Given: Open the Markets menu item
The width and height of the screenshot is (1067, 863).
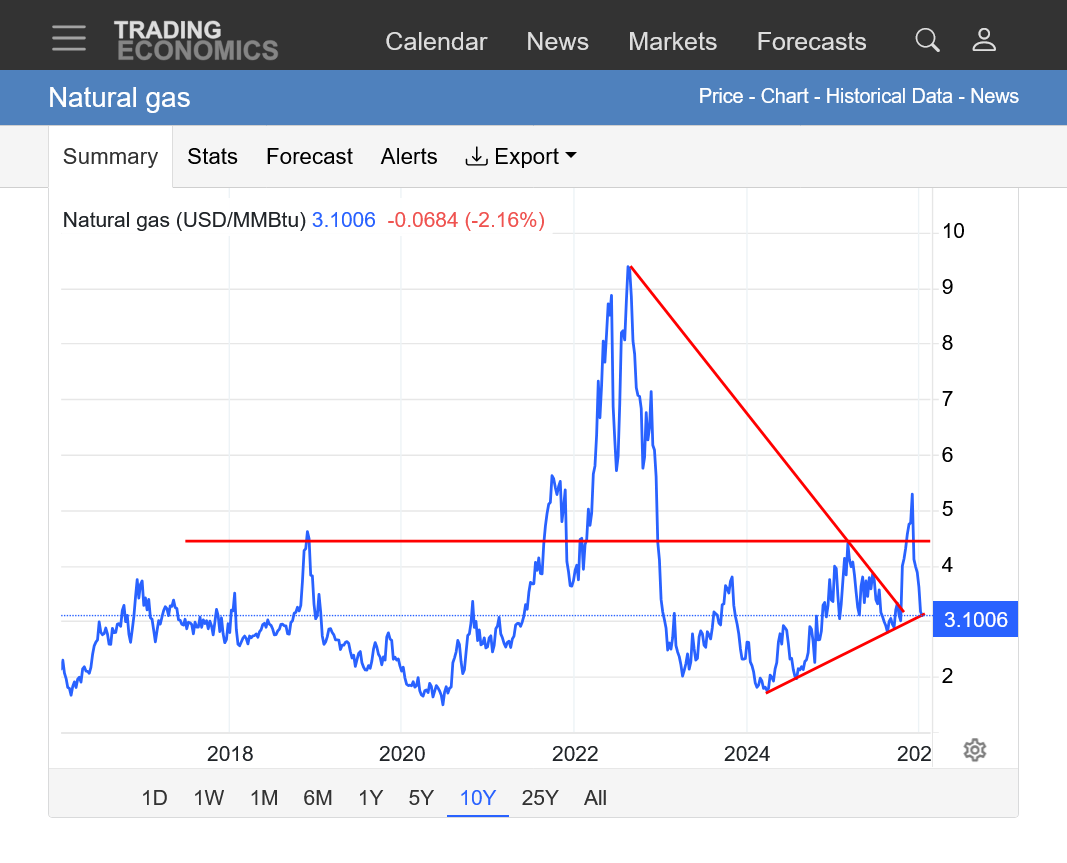Looking at the screenshot, I should tap(672, 42).
